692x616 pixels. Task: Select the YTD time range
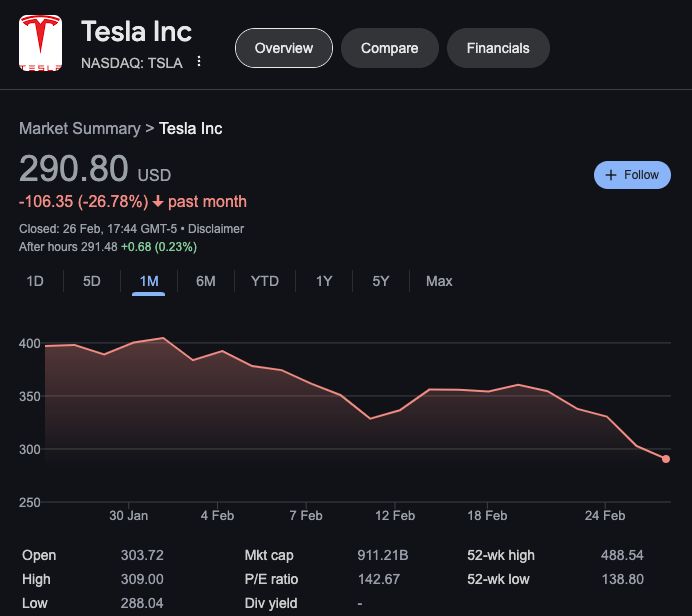pos(264,281)
